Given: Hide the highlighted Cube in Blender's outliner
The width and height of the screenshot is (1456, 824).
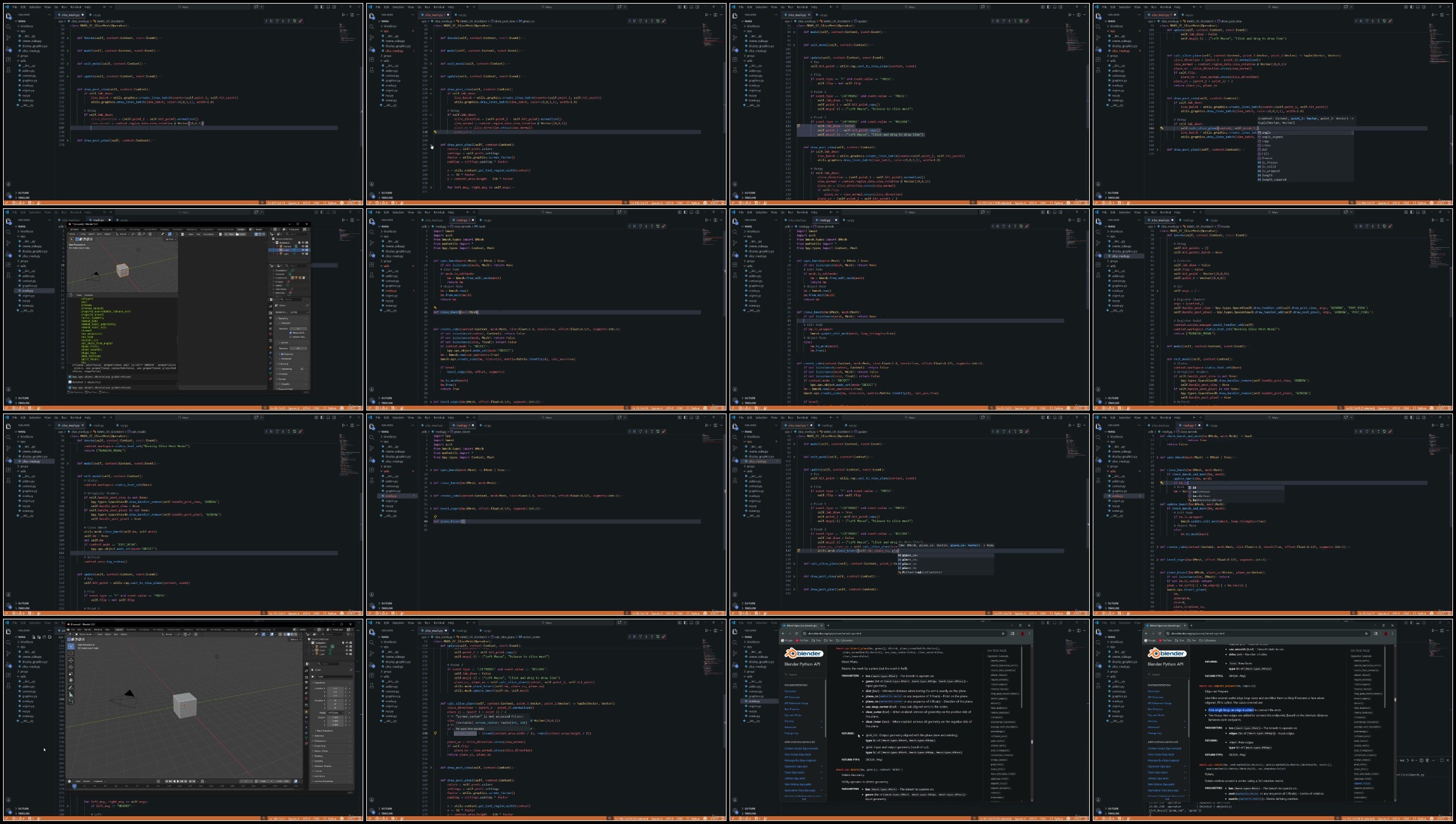Looking at the screenshot, I should (x=303, y=250).
